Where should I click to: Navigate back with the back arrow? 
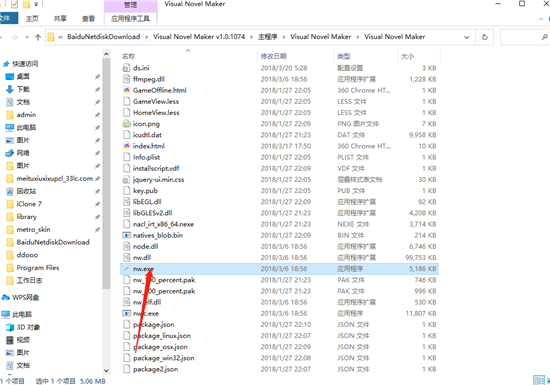2,37
